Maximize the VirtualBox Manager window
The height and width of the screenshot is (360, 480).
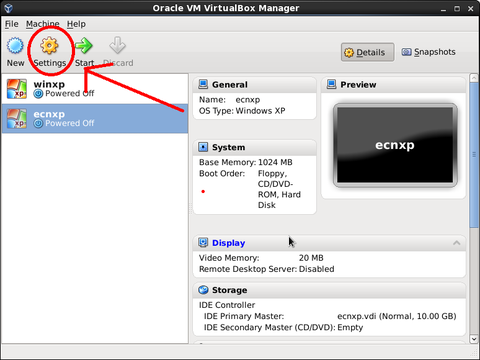click(457, 9)
